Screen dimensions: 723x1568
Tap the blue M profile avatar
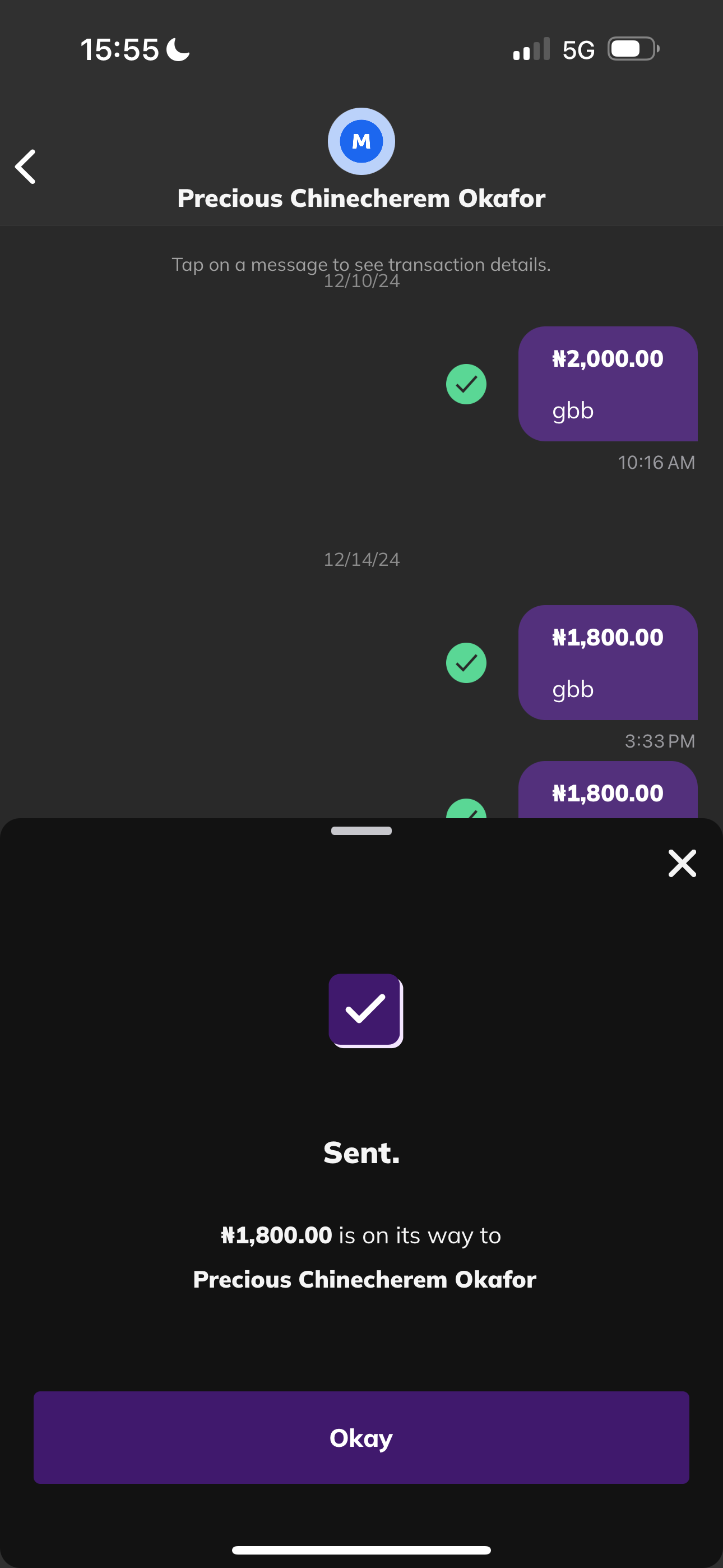(361, 141)
